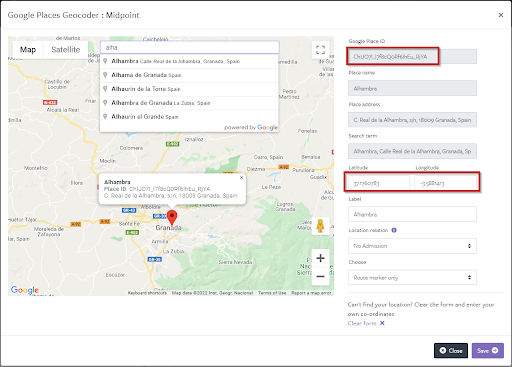
Task: Click the Save button
Action: click(x=487, y=351)
